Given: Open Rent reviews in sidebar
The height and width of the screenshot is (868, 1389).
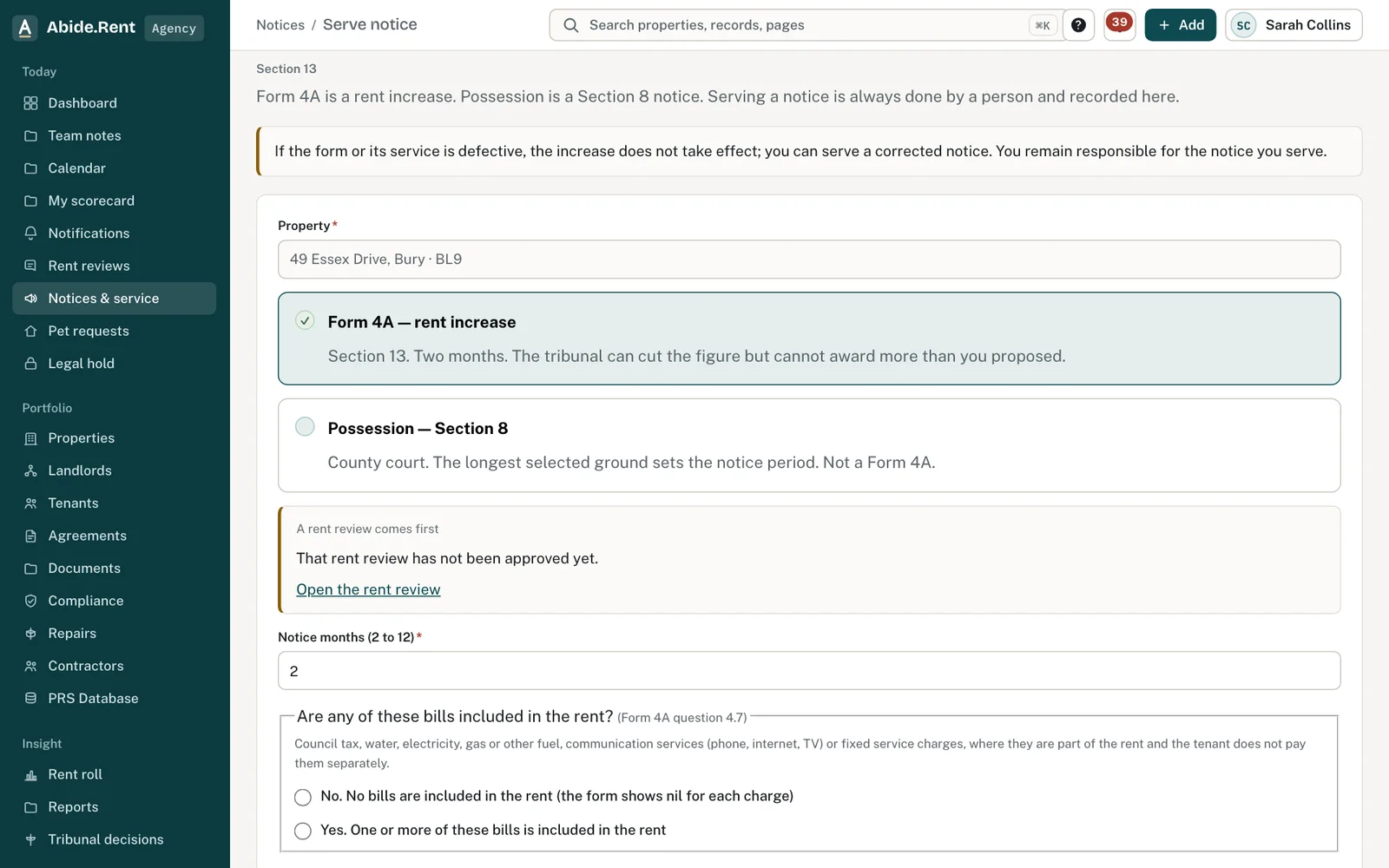Looking at the screenshot, I should (x=114, y=266).
